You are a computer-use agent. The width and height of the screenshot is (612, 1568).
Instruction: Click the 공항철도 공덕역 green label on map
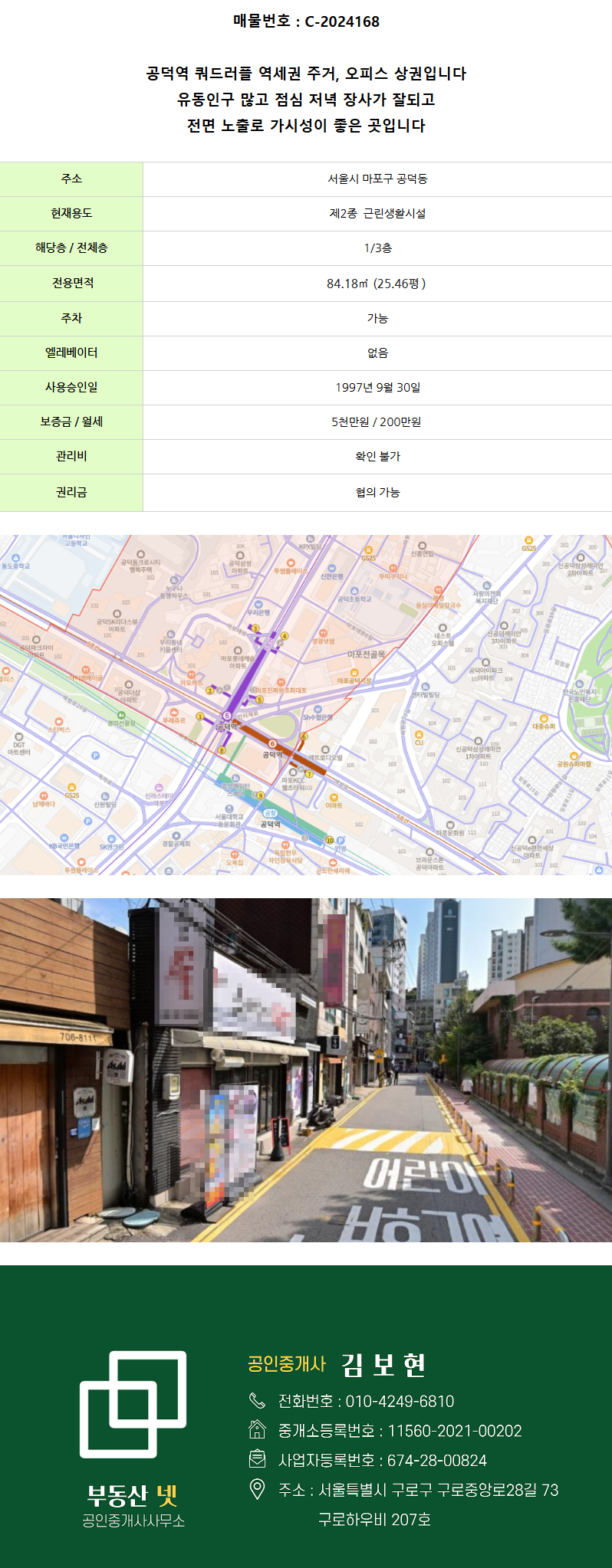click(270, 813)
